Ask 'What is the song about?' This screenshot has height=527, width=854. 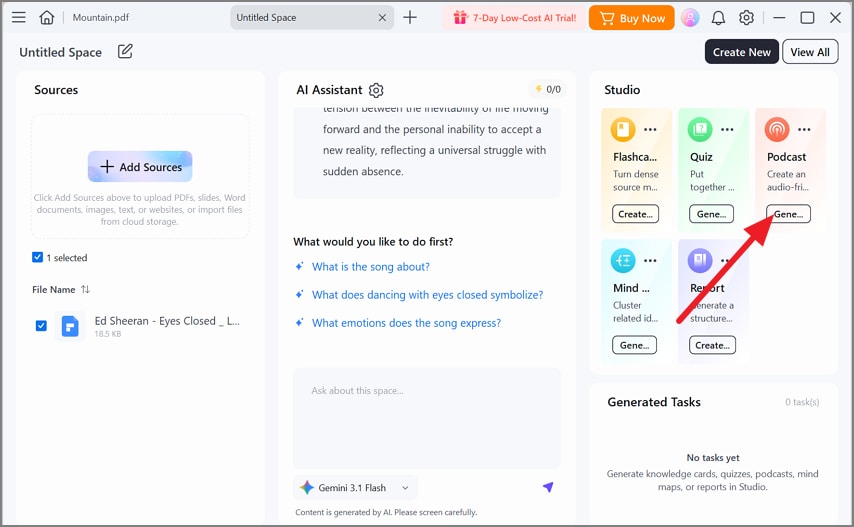click(x=370, y=267)
